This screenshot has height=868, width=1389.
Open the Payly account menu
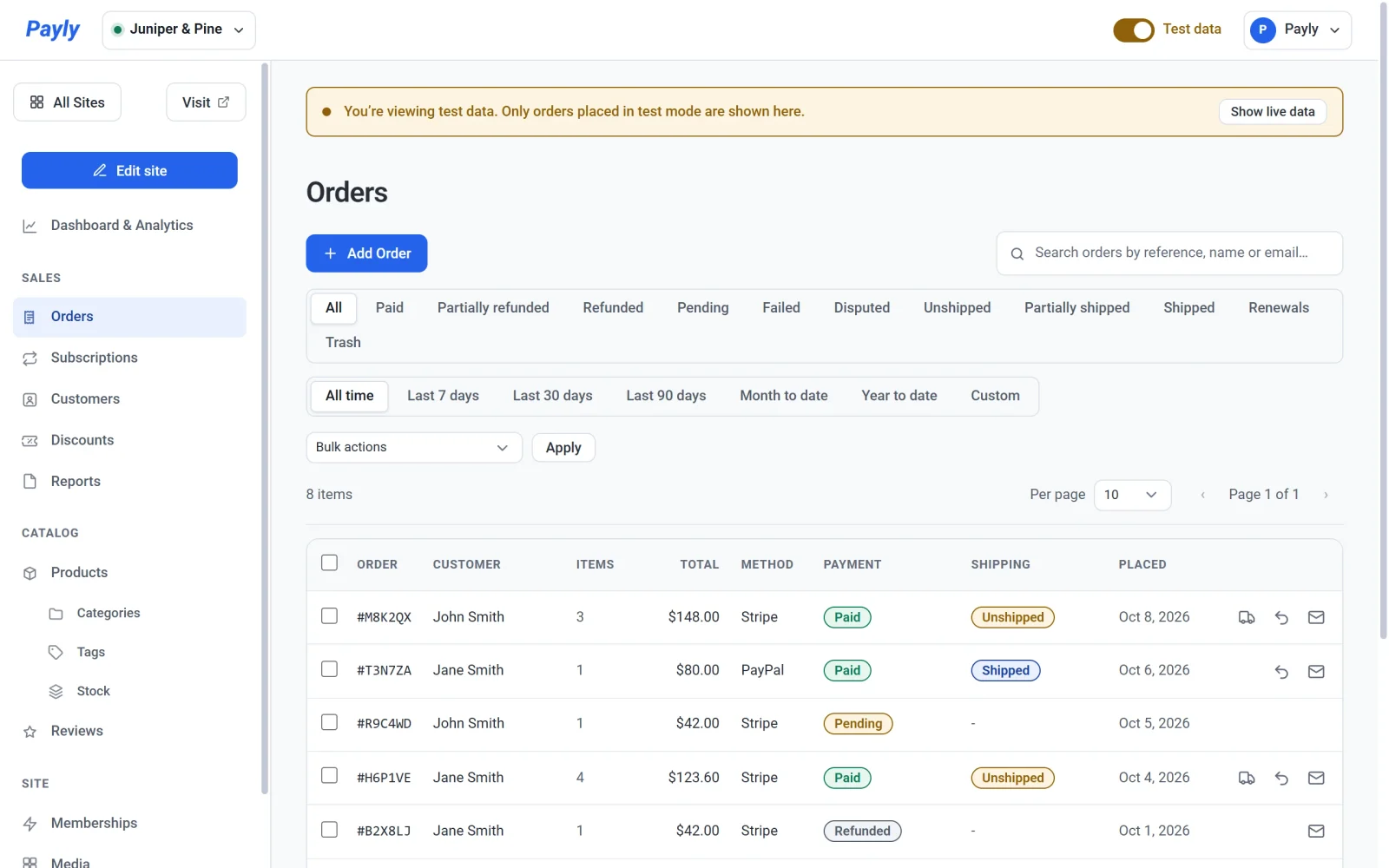coord(1297,30)
